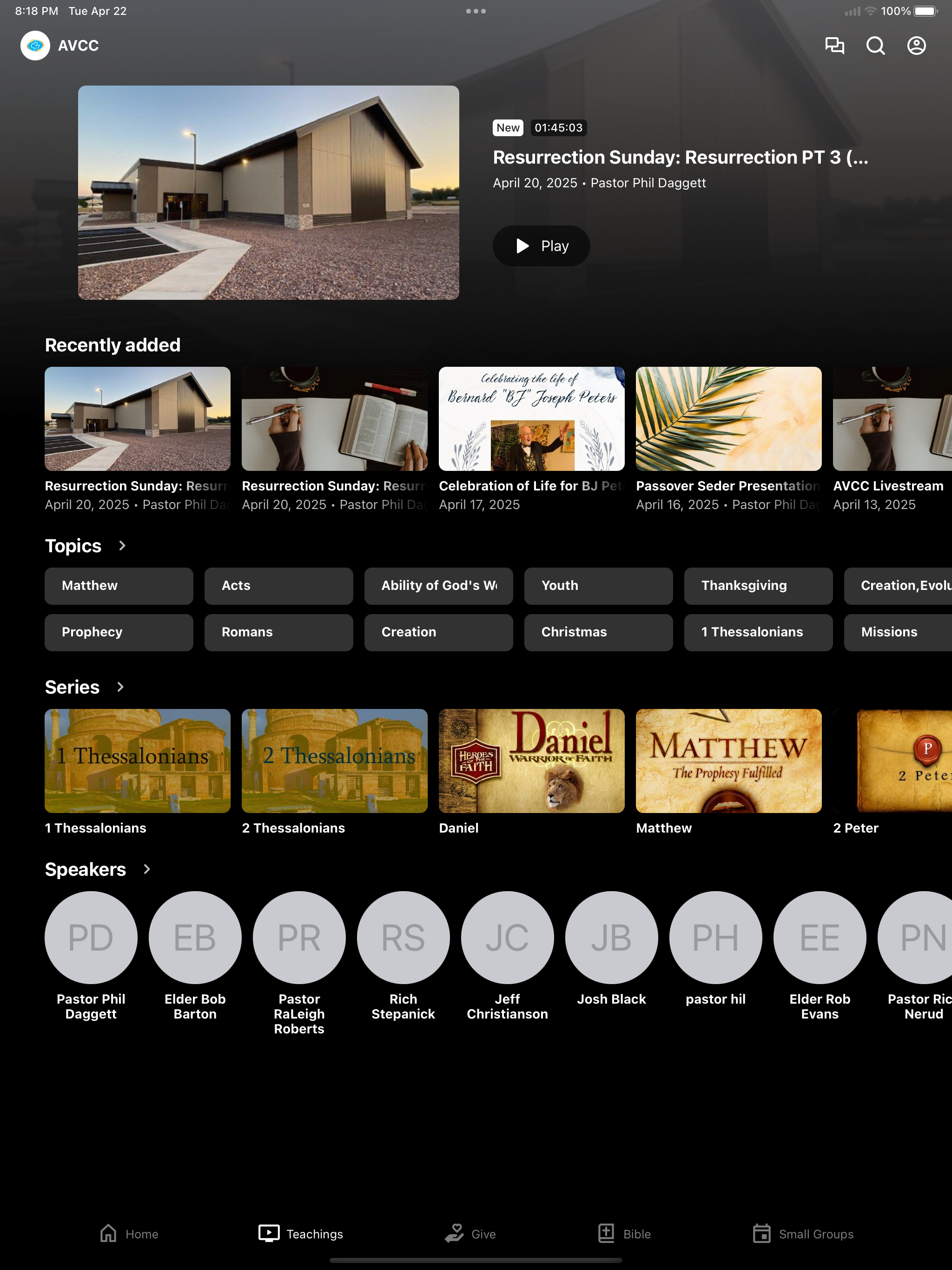Open the messages chat icon
The width and height of the screenshot is (952, 1270).
834,46
